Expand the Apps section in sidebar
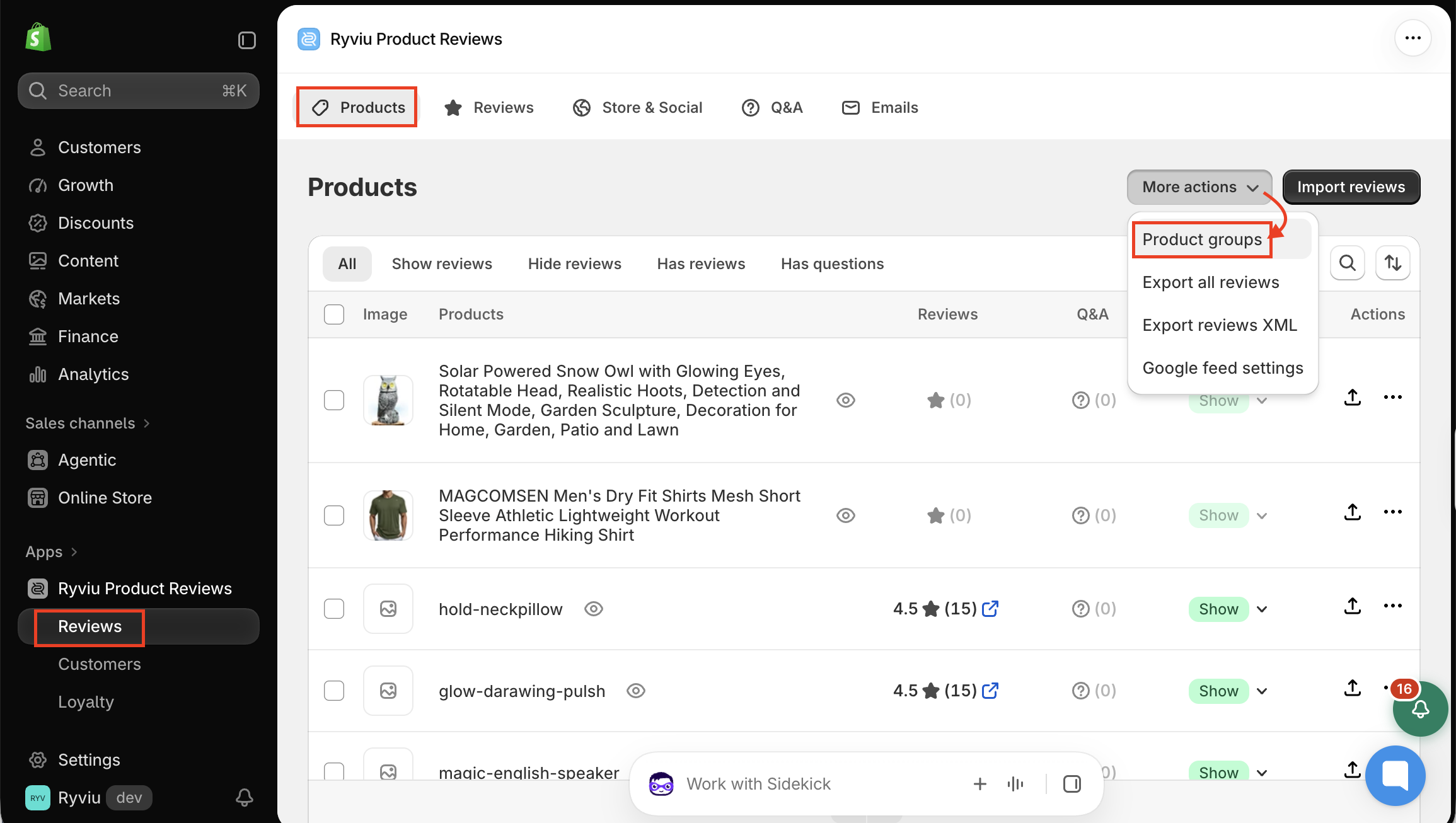 point(52,552)
